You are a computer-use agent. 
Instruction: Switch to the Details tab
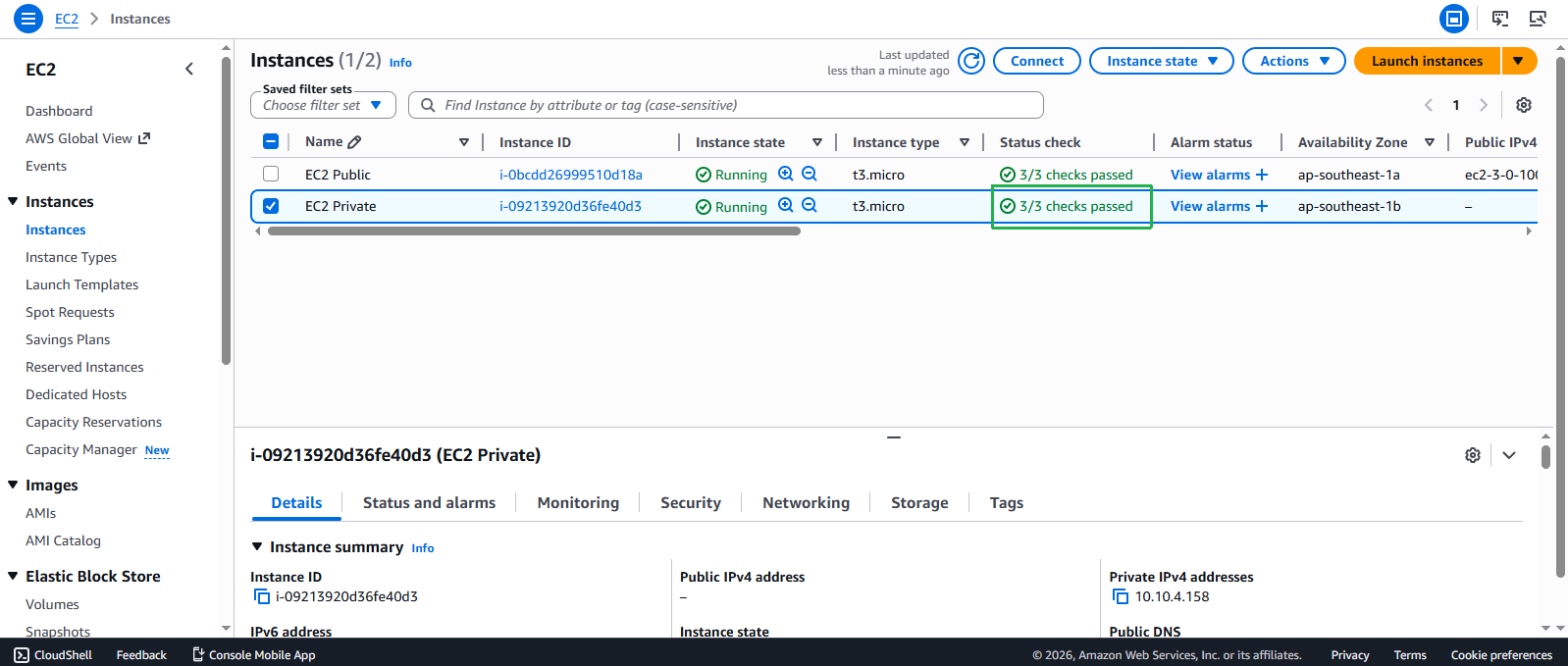[296, 502]
